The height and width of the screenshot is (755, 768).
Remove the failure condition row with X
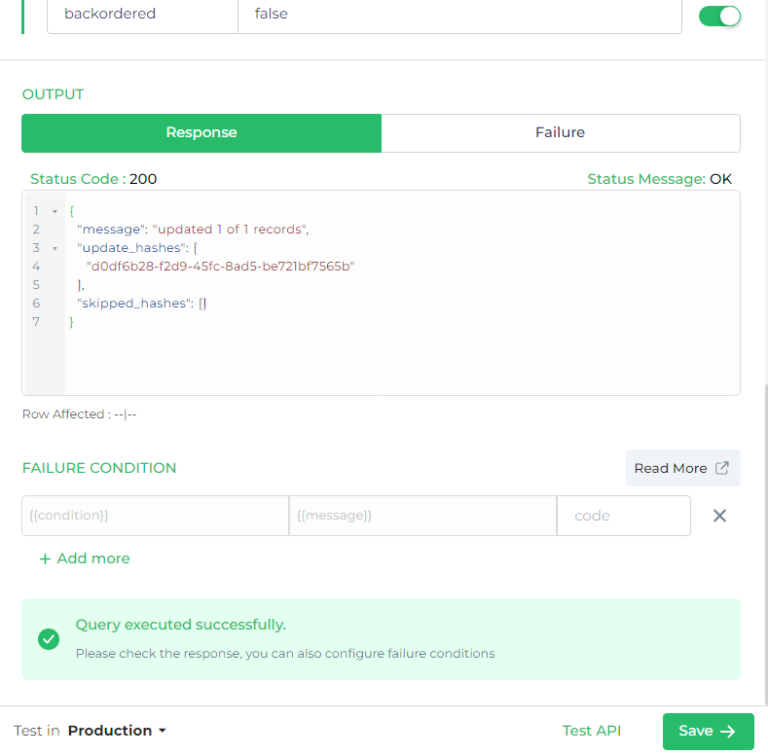tap(720, 515)
